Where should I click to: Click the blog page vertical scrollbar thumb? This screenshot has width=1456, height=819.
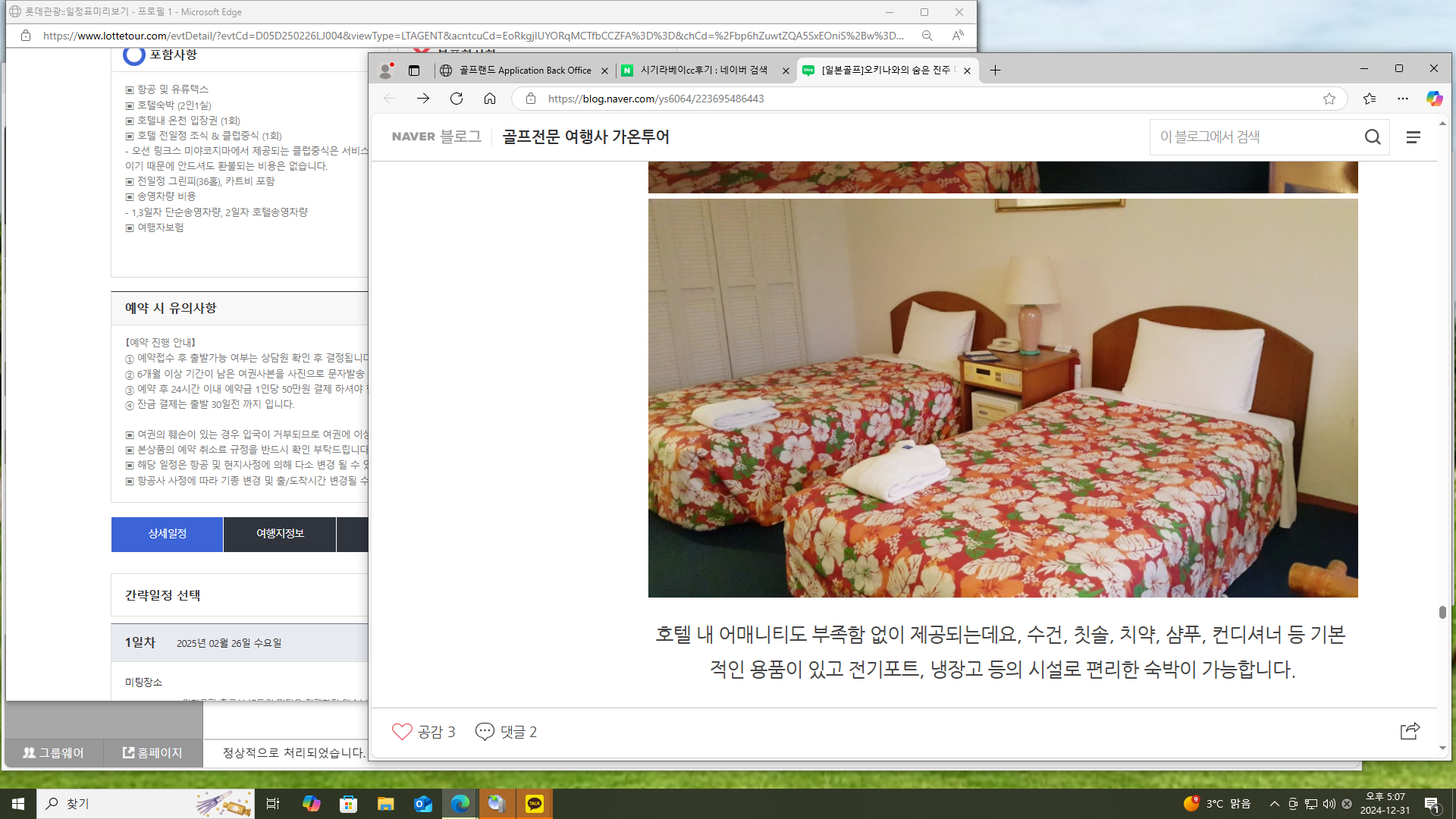pyautogui.click(x=1442, y=612)
